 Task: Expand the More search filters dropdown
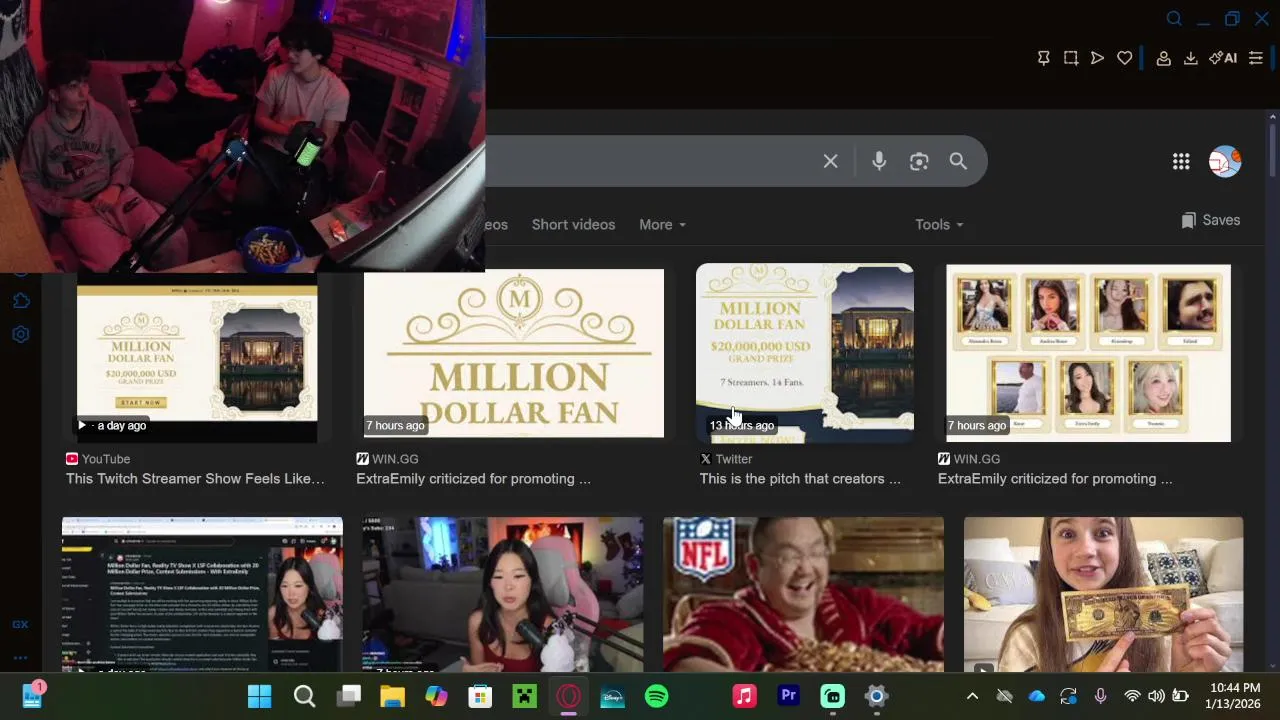coord(662,224)
